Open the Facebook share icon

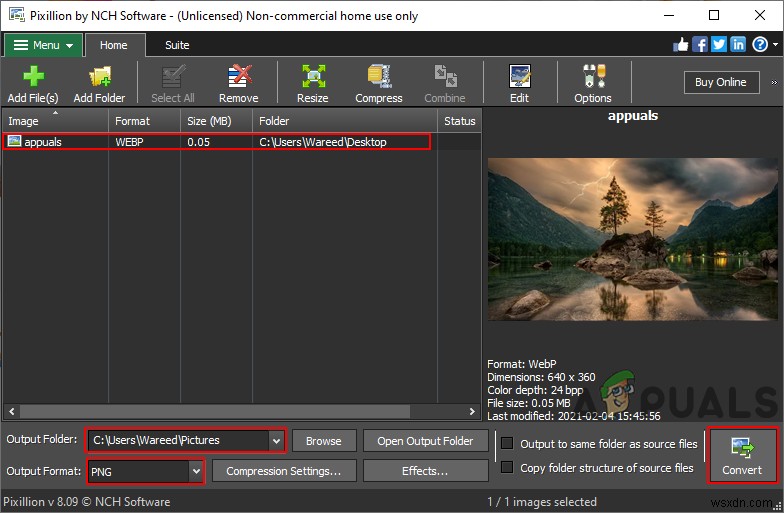coord(700,44)
